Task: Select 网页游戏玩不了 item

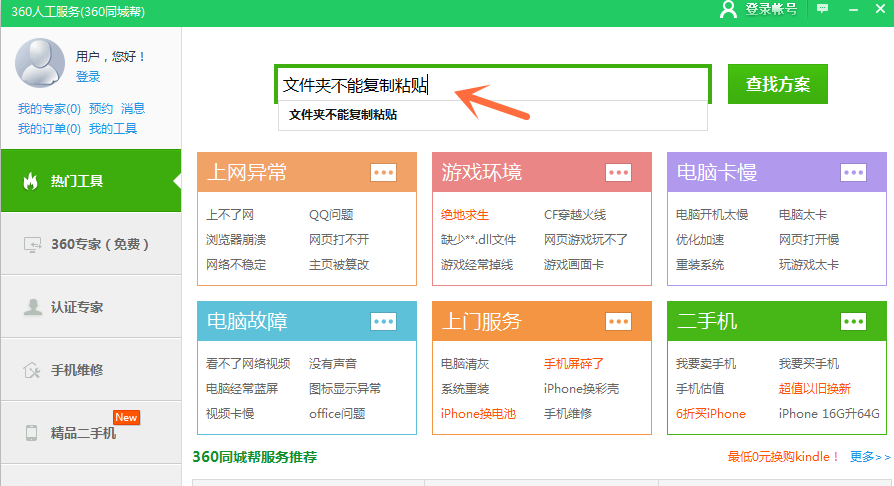Action: [x=586, y=240]
